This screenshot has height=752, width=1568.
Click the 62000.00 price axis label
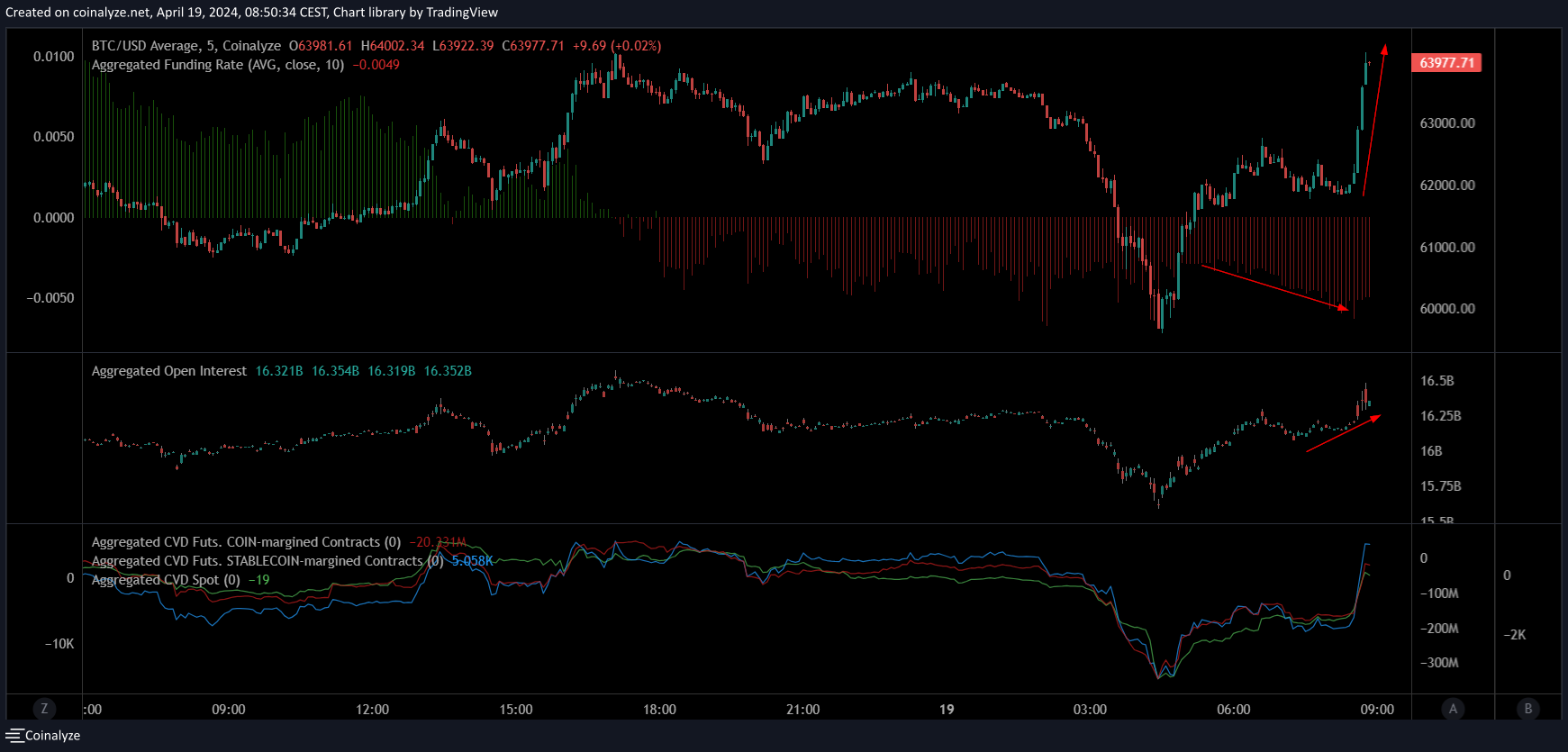coord(1447,186)
